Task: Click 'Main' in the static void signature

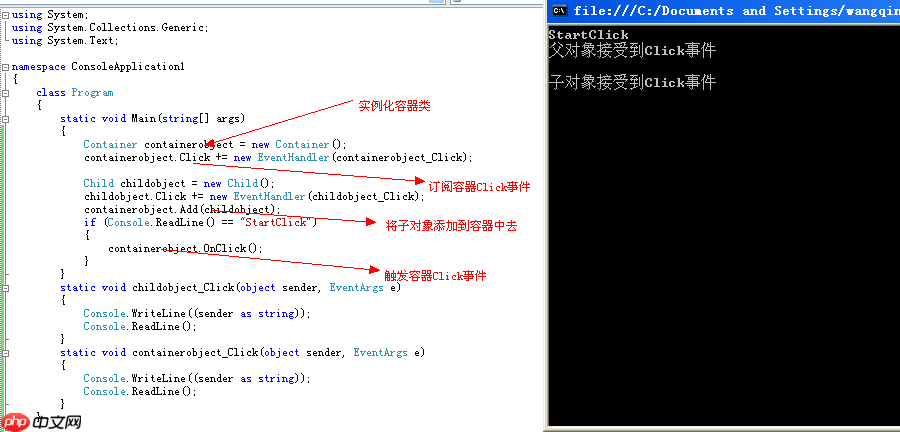Action: coord(143,119)
